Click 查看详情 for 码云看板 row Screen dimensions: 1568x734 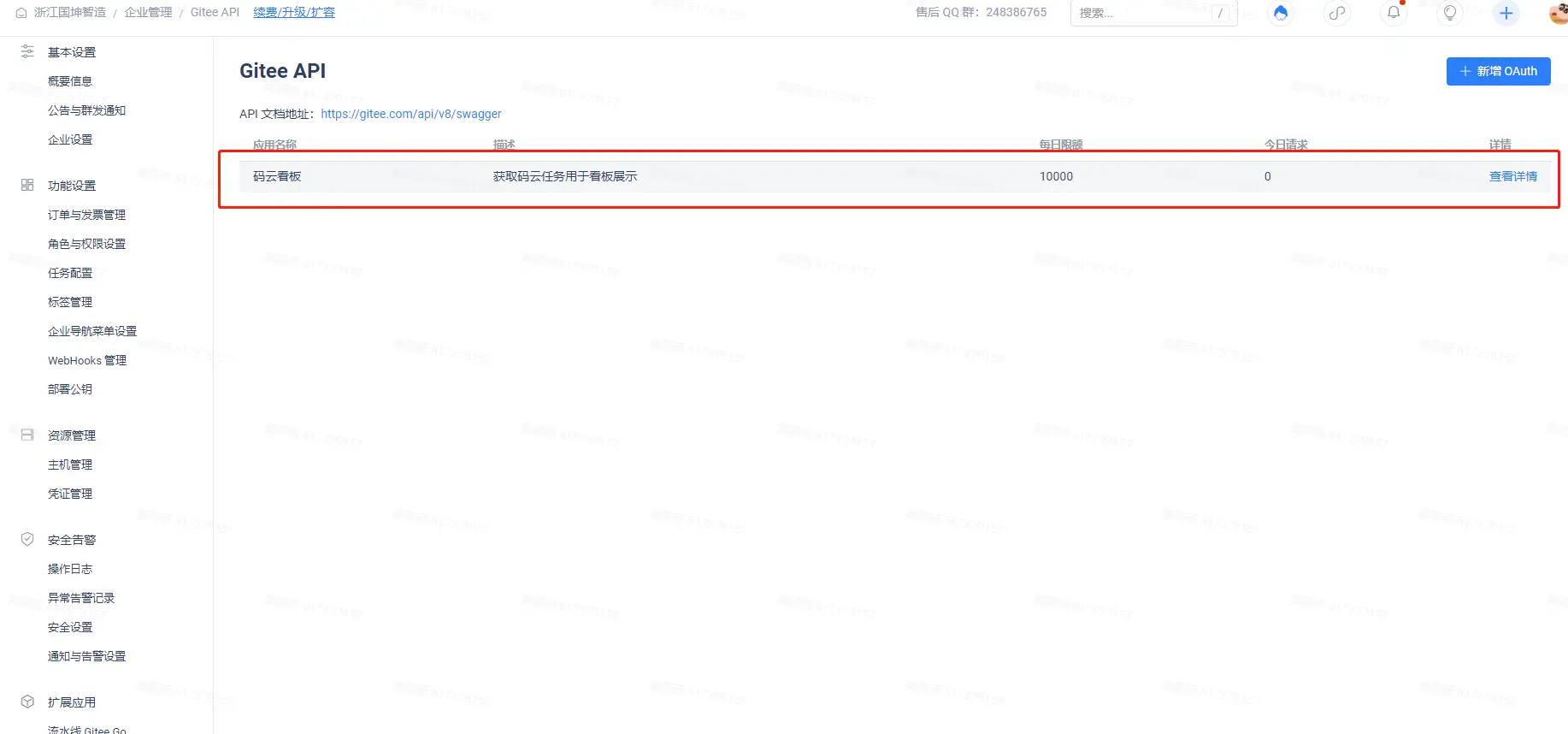point(1512,176)
